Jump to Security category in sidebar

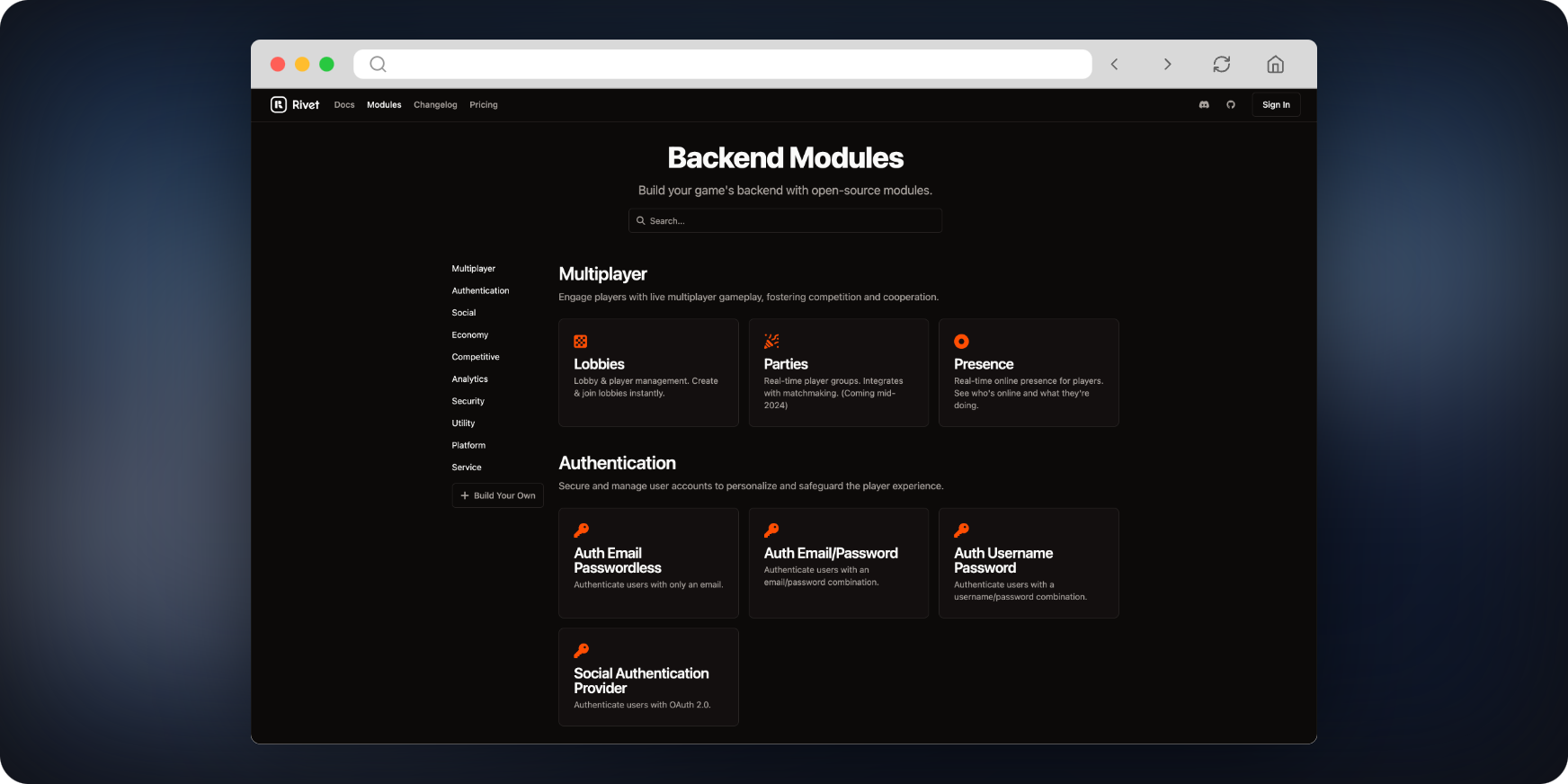click(468, 401)
